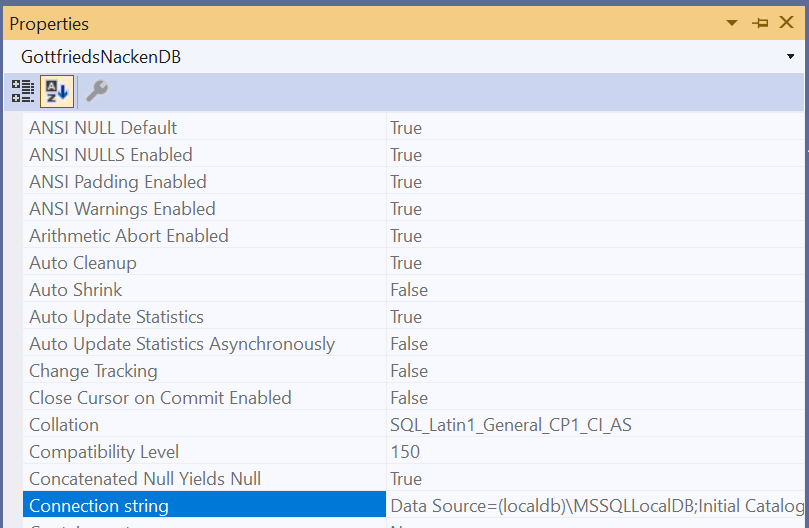809x528 pixels.
Task: Click the Categorized view icon
Action: pos(22,92)
